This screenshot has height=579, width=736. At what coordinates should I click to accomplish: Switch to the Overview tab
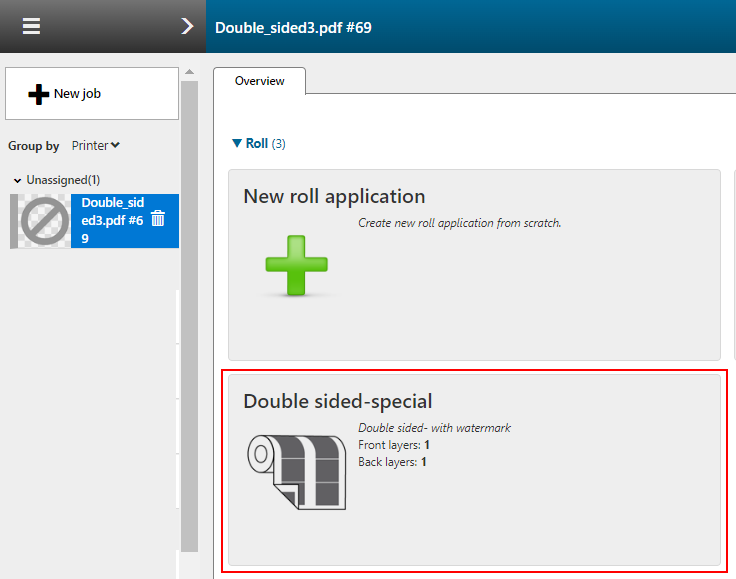pyautogui.click(x=259, y=81)
